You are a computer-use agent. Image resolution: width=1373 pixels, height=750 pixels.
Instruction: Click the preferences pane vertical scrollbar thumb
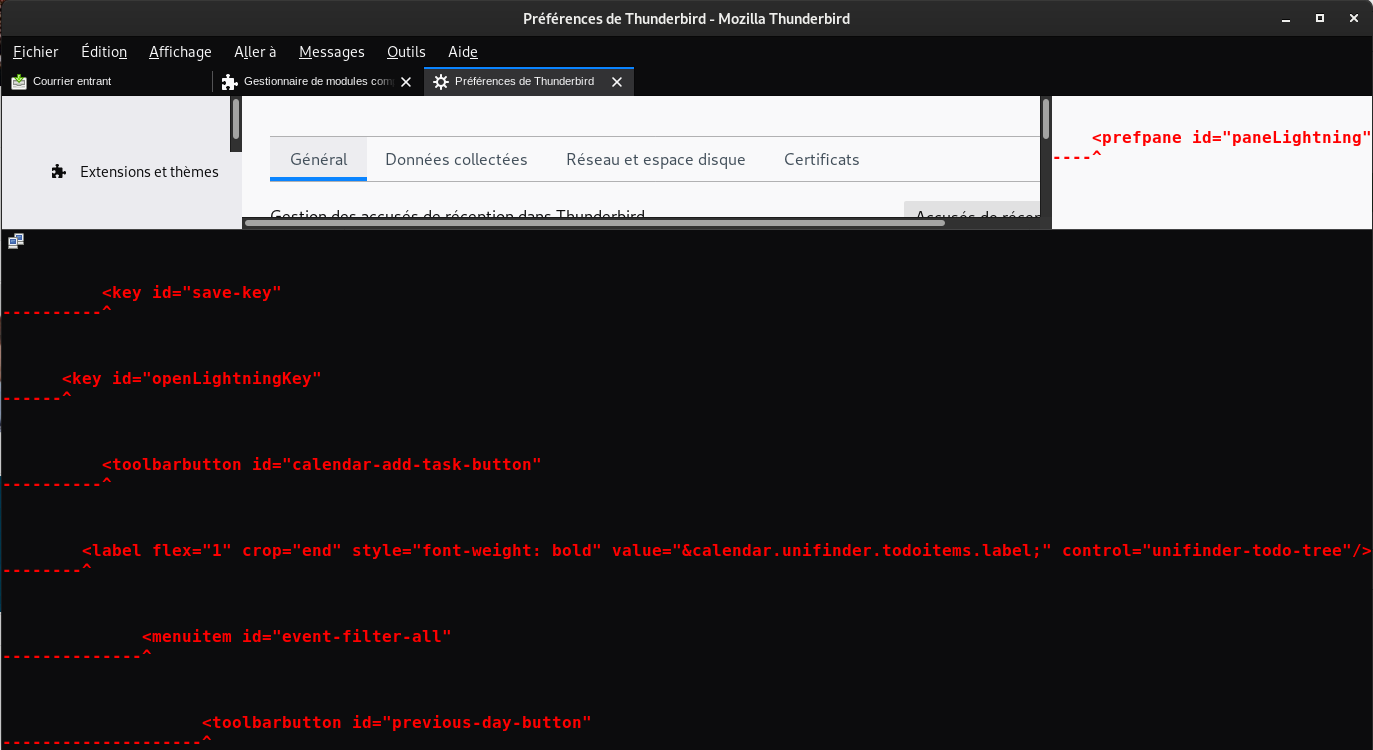pyautogui.click(x=1046, y=118)
